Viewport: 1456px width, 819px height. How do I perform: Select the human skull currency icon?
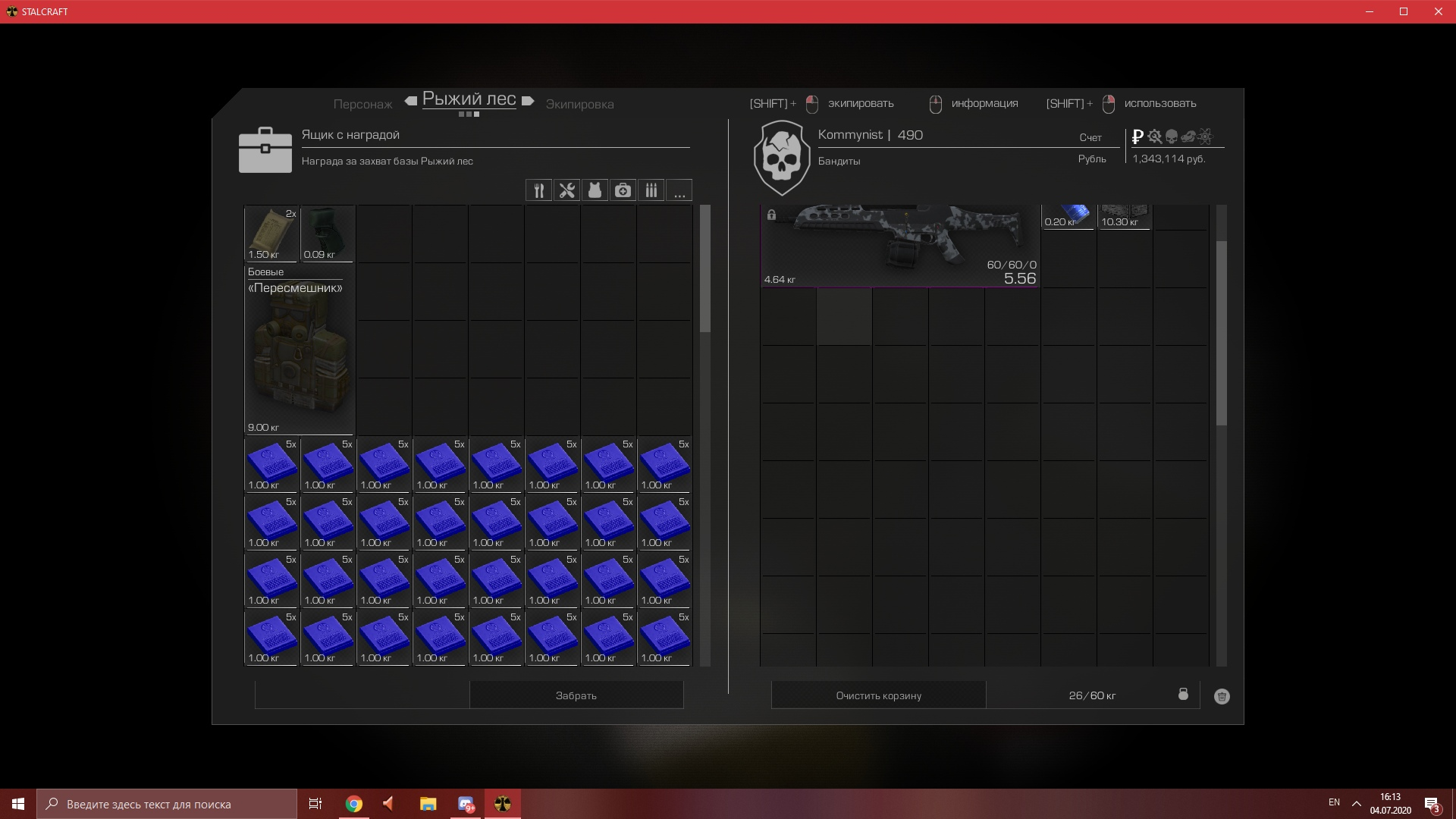coord(1172,136)
